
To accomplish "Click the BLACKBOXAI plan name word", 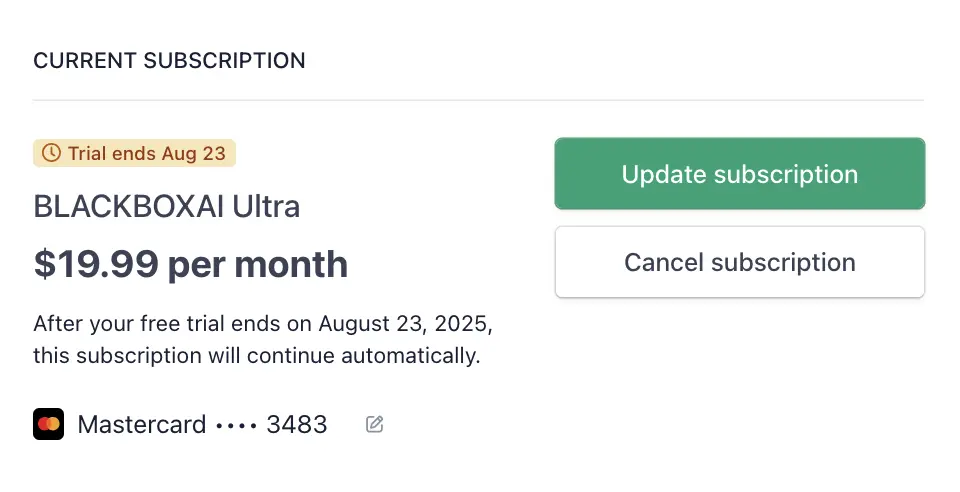I will [129, 206].
